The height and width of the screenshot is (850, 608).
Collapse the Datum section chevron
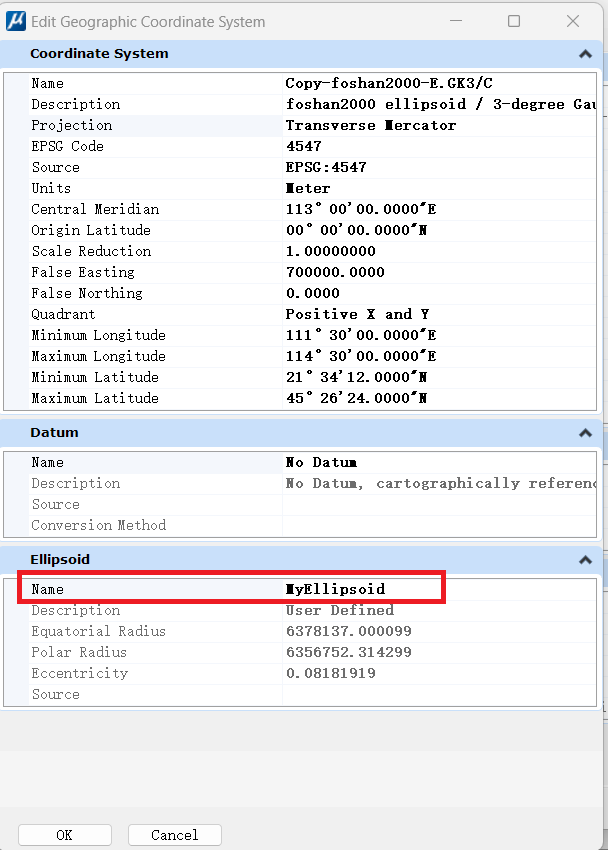point(585,433)
